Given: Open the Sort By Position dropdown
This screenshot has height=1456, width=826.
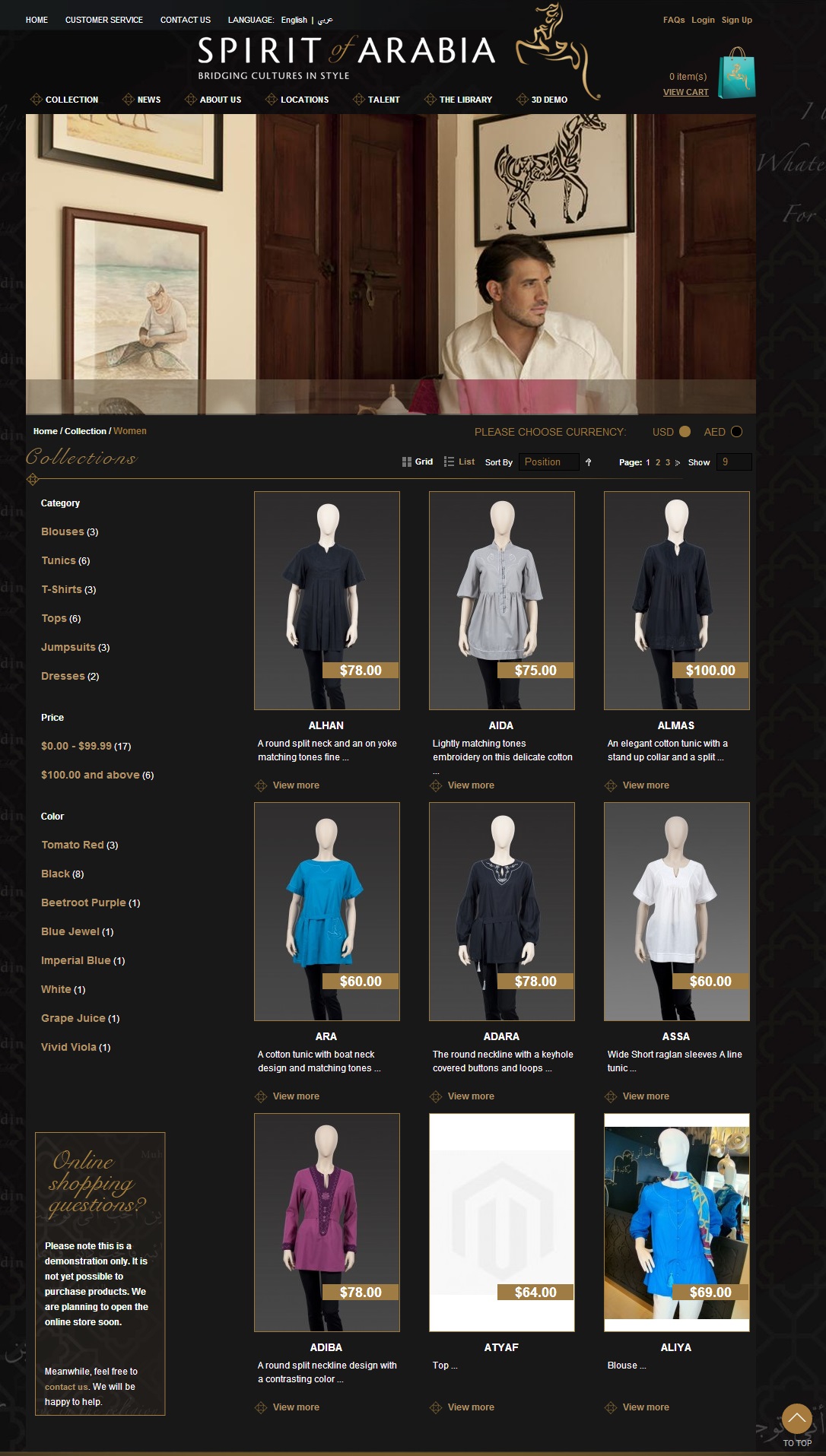Looking at the screenshot, I should (x=548, y=462).
